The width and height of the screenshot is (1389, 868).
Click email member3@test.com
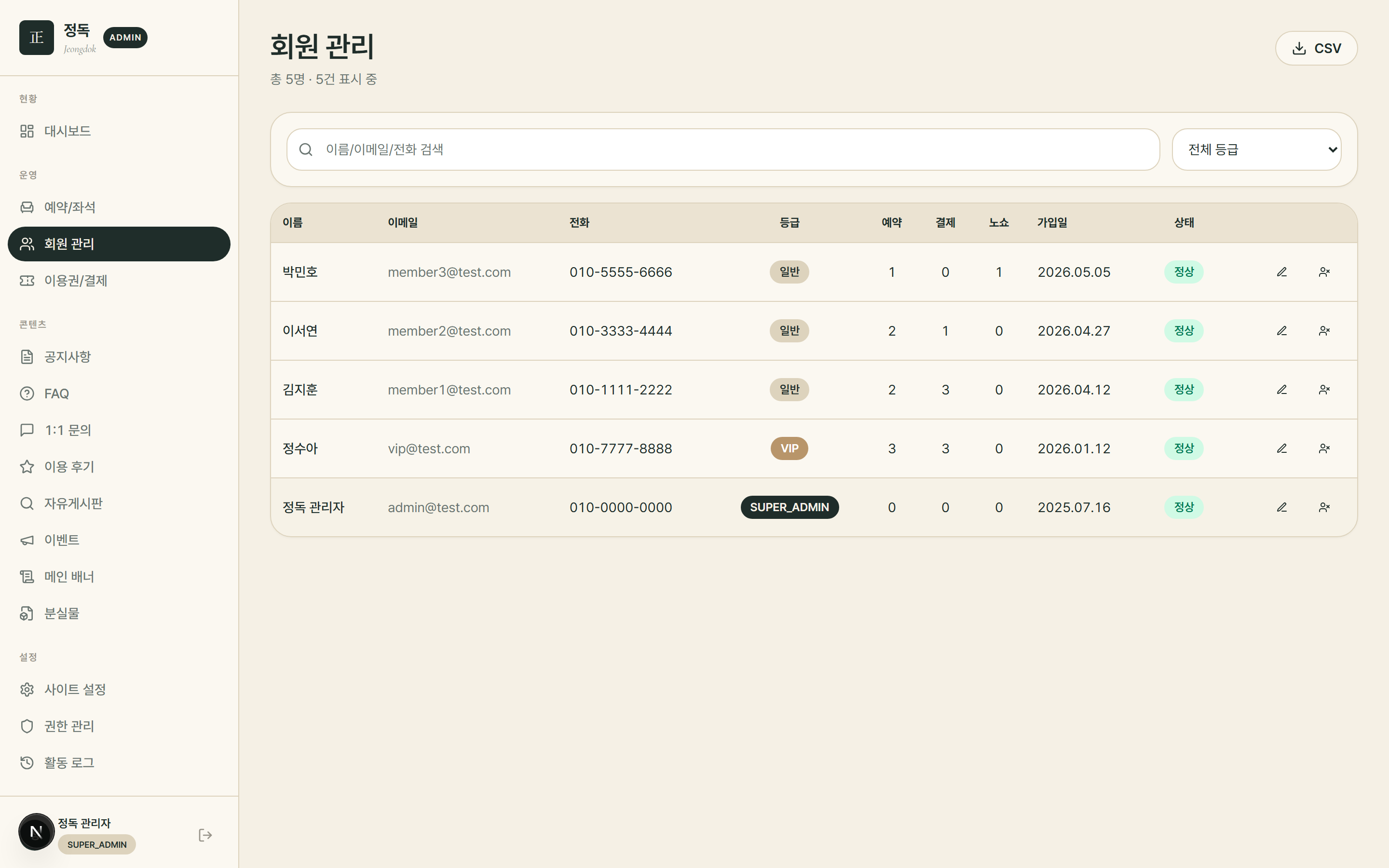pyautogui.click(x=449, y=272)
